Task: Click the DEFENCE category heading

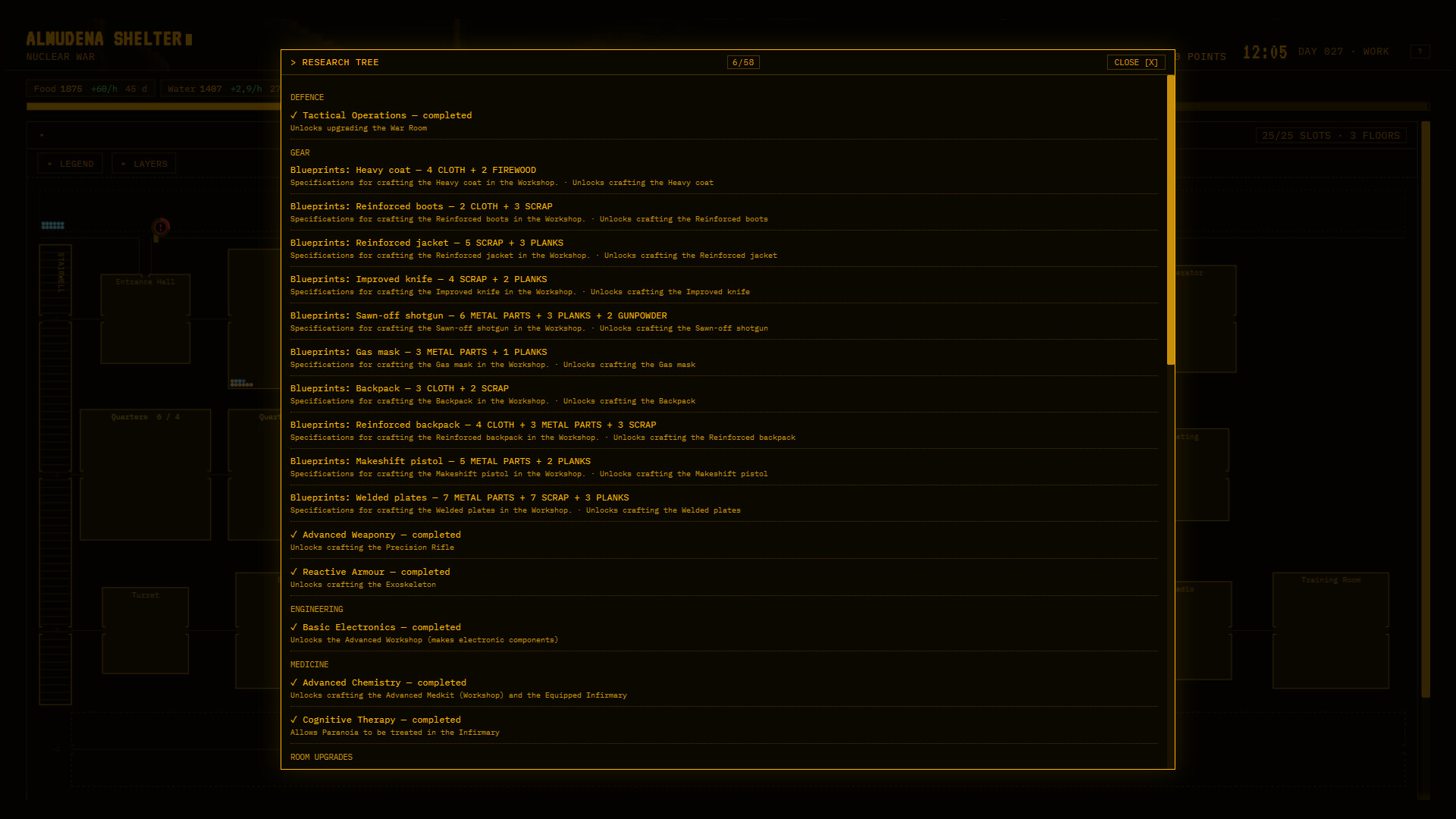Action: point(307,97)
